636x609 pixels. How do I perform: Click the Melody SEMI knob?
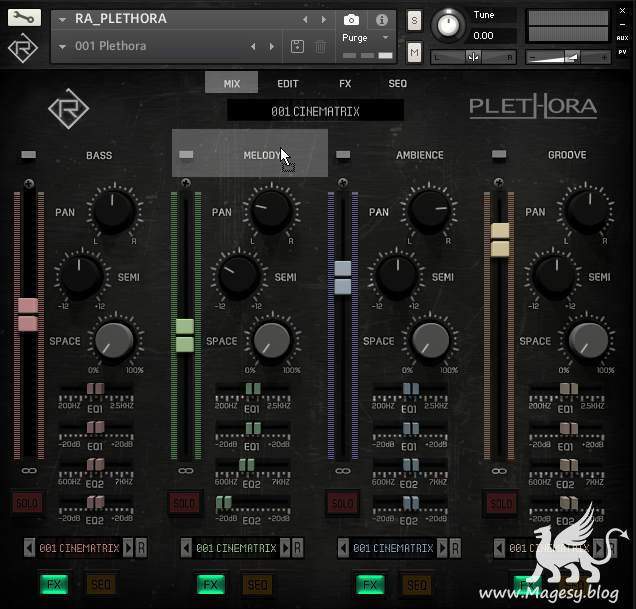click(238, 276)
